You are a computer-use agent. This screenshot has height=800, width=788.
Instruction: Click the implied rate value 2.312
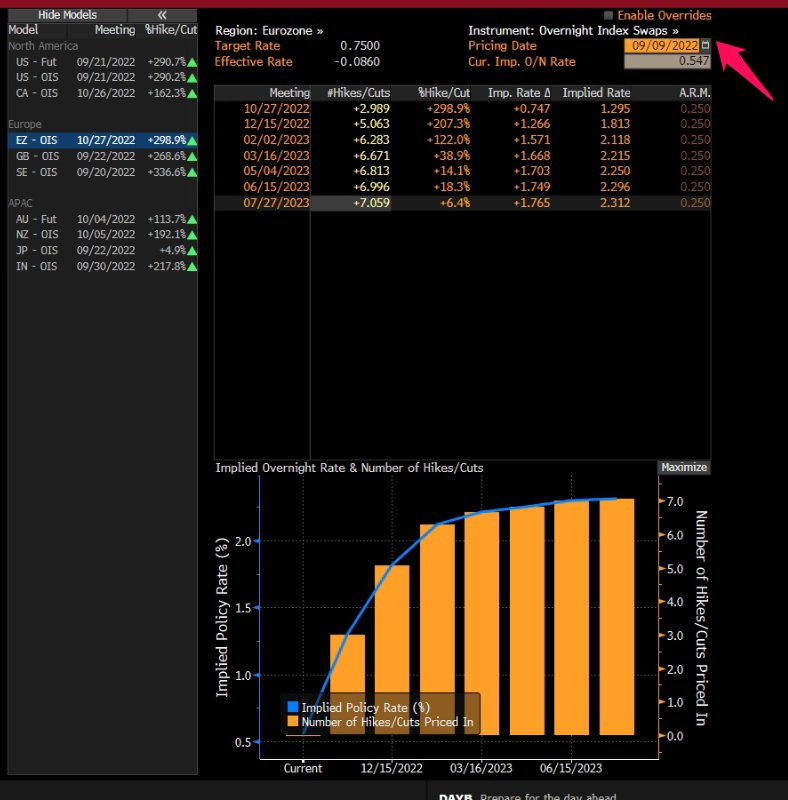coord(615,203)
